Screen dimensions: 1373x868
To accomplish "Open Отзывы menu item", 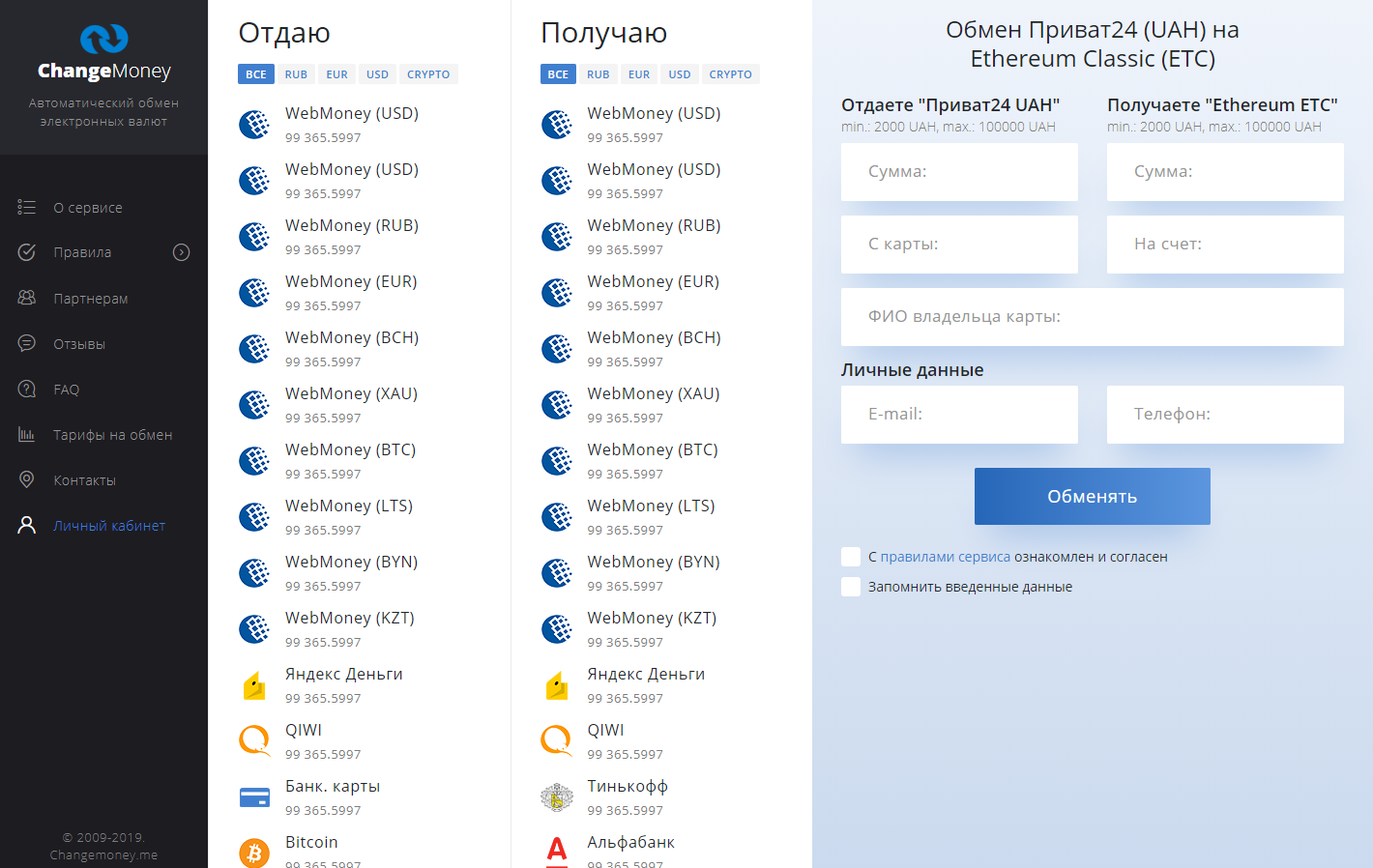I will (x=79, y=344).
